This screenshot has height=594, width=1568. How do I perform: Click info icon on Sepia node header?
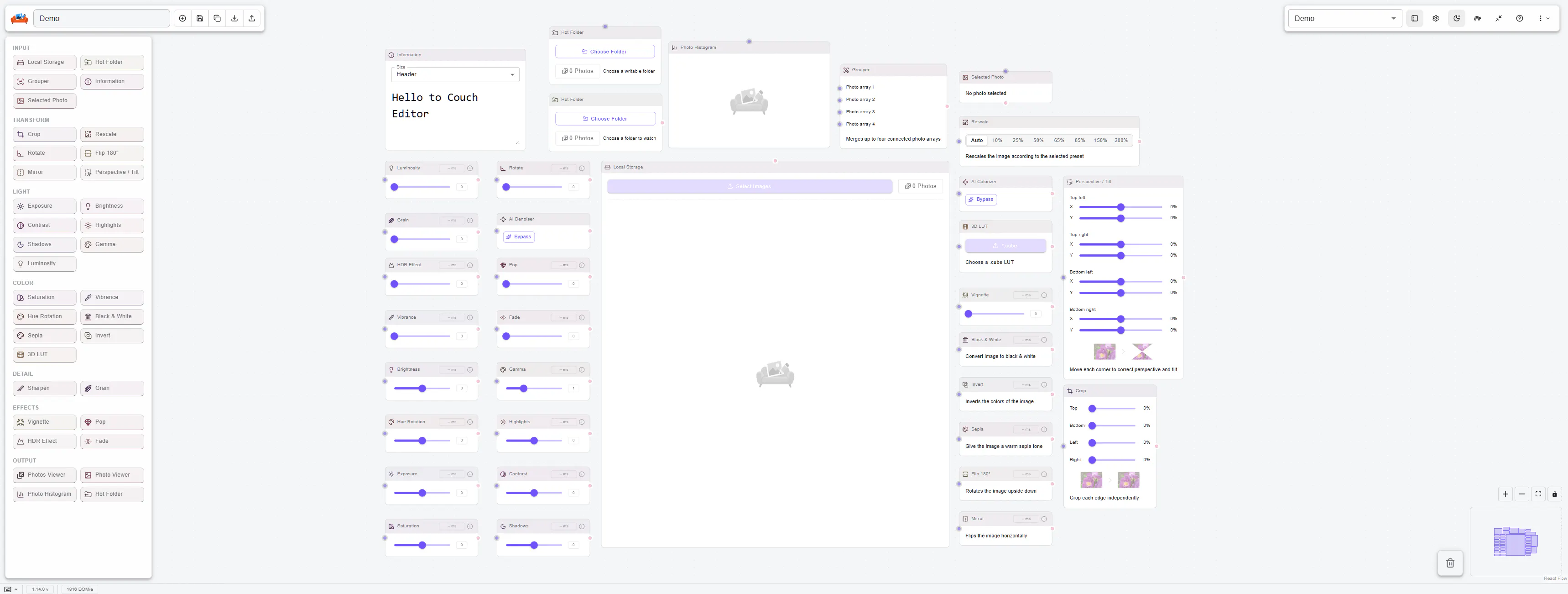pos(1044,430)
